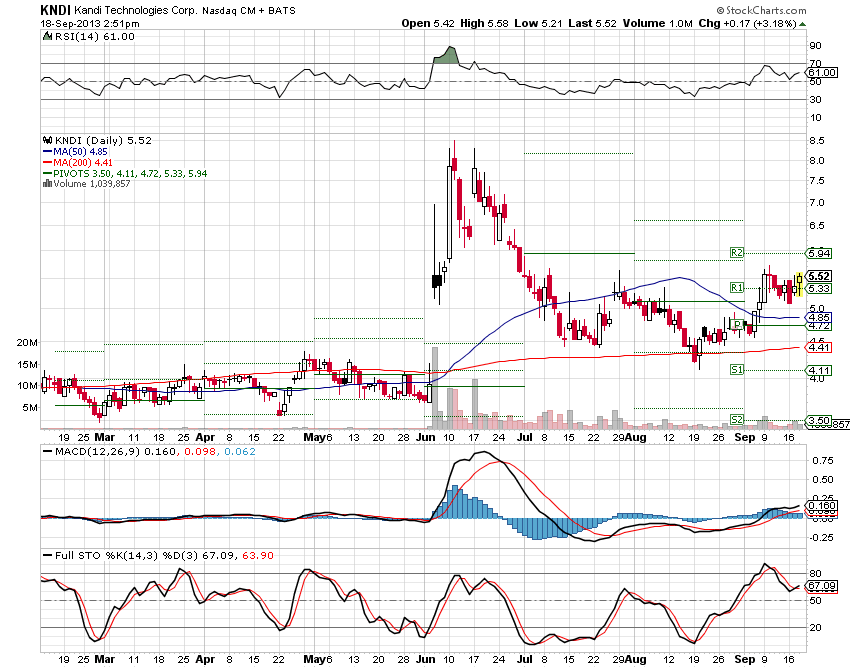The height and width of the screenshot is (668, 850).
Task: Click the Kandi Technologies Corp. company name
Action: [x=136, y=10]
